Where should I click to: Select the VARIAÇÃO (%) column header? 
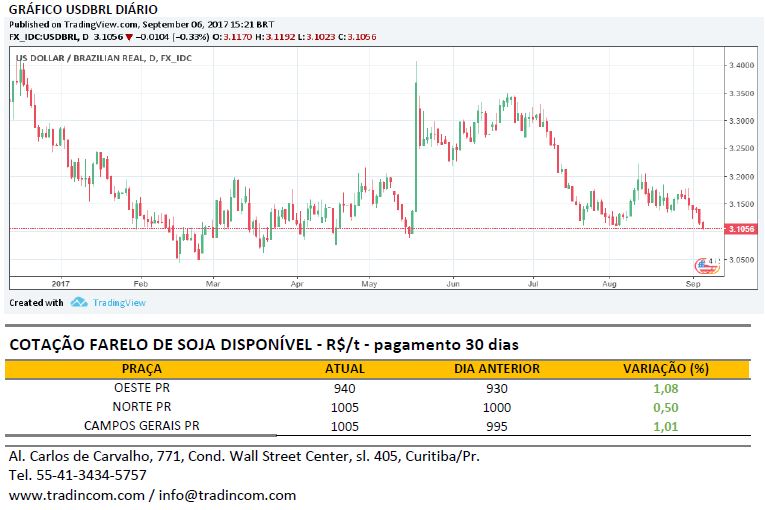pos(664,368)
